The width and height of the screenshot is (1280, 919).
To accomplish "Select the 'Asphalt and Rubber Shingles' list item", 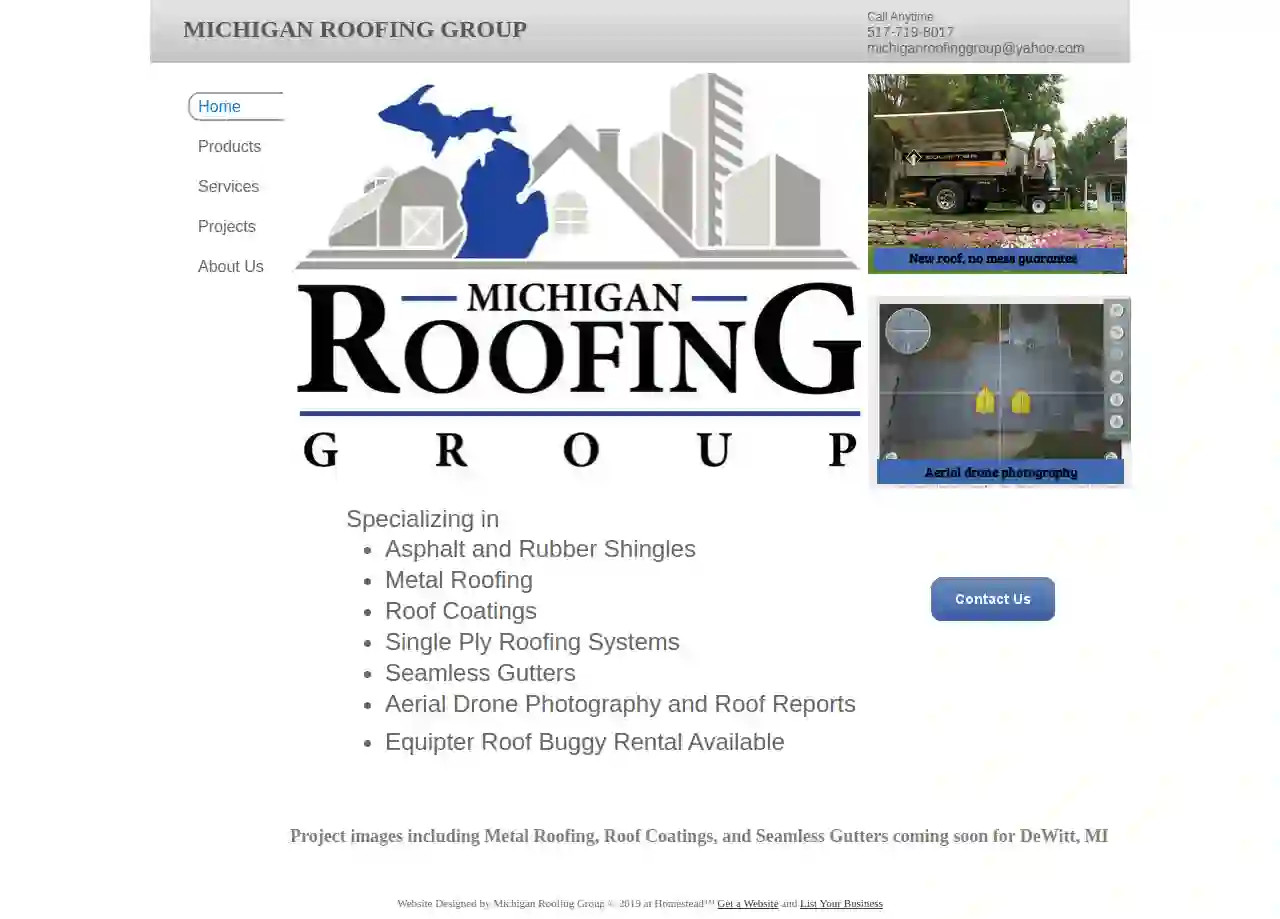I will tap(540, 549).
